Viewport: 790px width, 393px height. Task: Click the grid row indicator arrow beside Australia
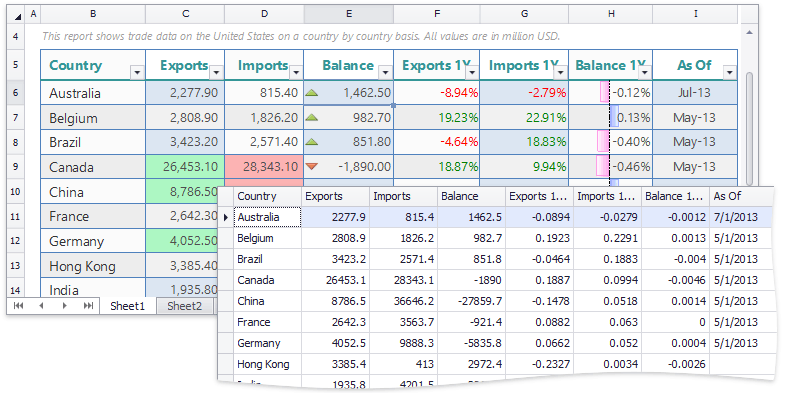click(x=225, y=218)
